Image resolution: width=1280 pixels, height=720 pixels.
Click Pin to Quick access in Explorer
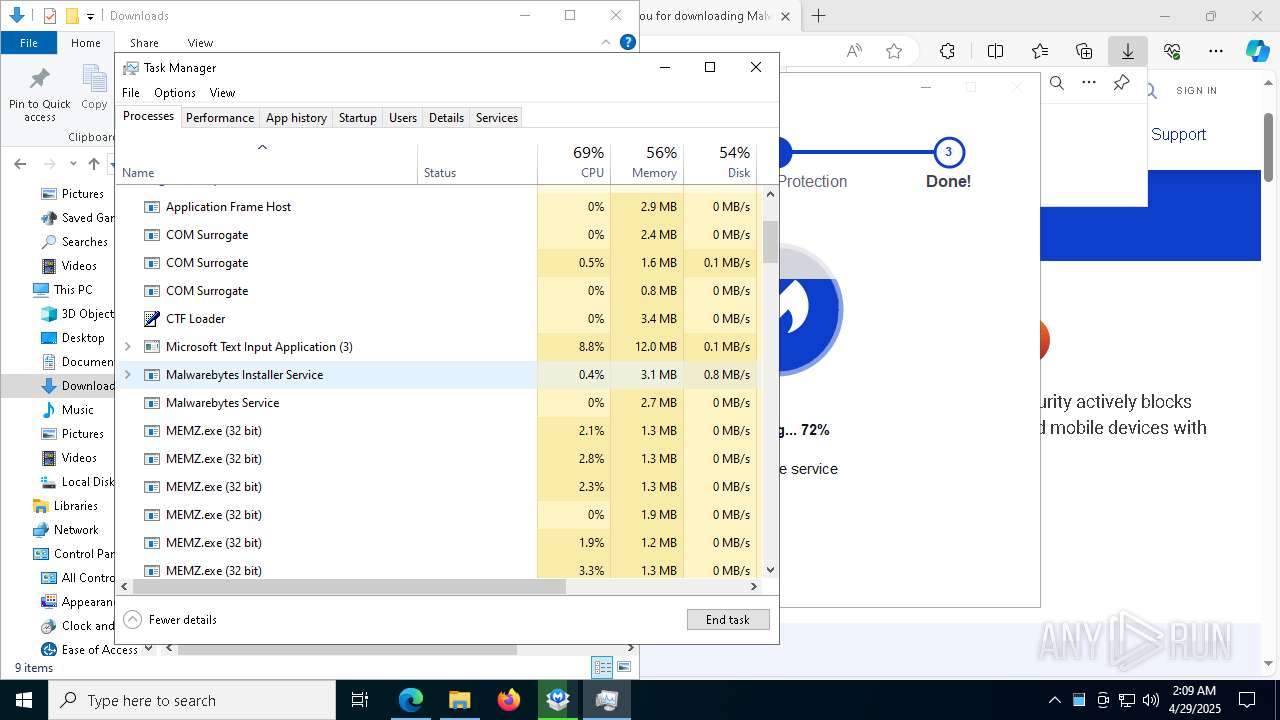tap(40, 95)
